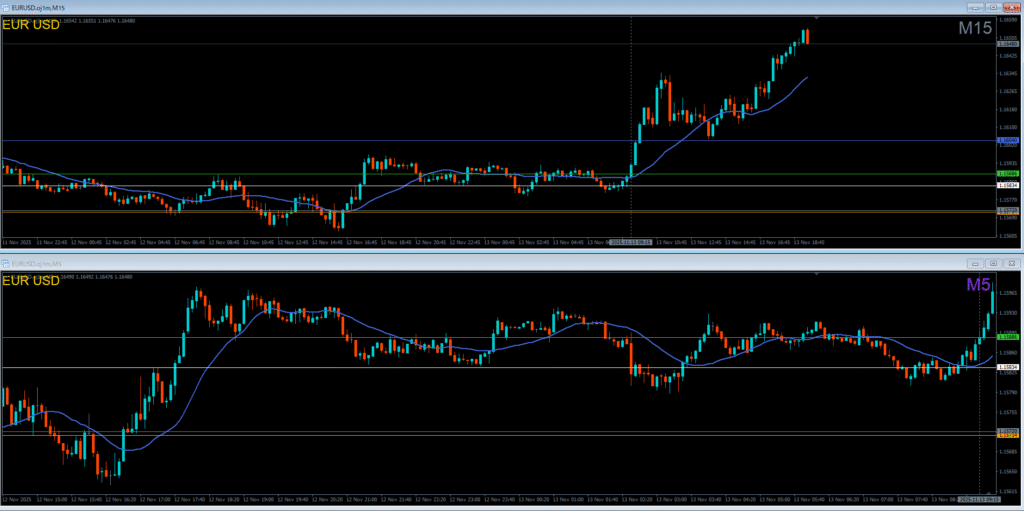Screen dimensions: 1024x511
Task: Click the purple M5 timeframe label
Action: (978, 285)
